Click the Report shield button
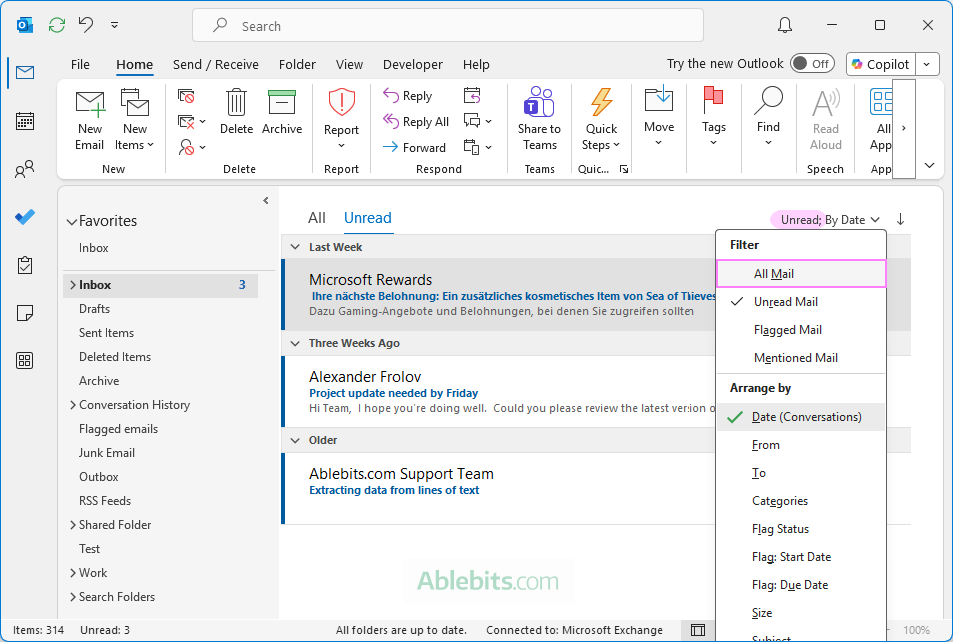 point(342,119)
